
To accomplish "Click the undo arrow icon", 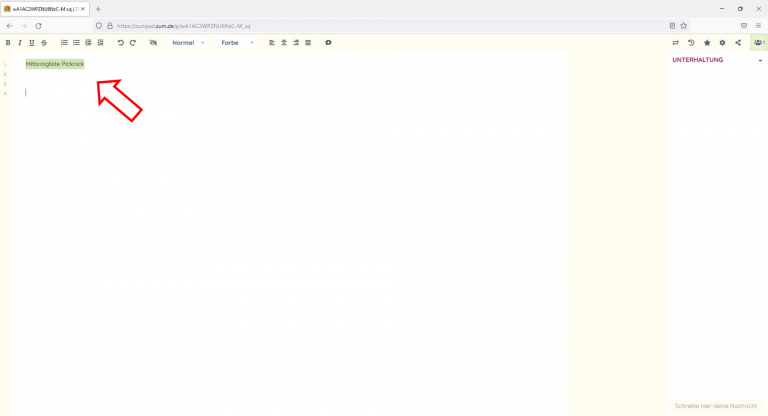I will 121,43.
